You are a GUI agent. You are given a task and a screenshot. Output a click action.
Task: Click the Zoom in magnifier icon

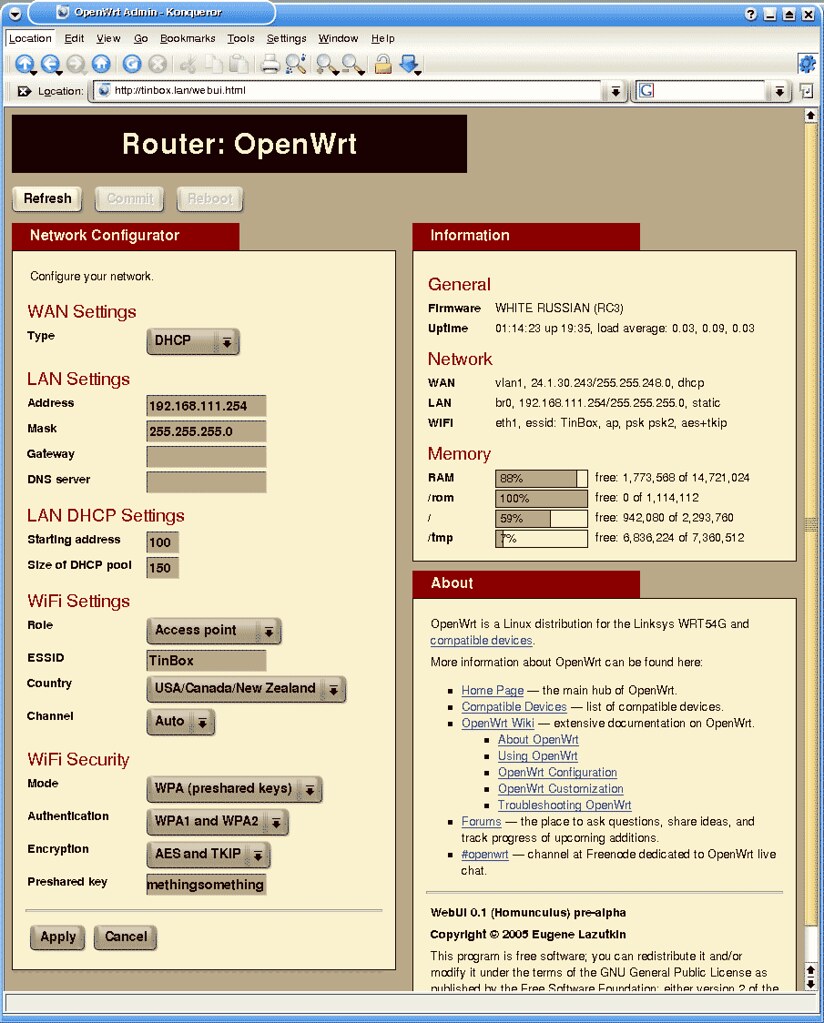point(327,64)
